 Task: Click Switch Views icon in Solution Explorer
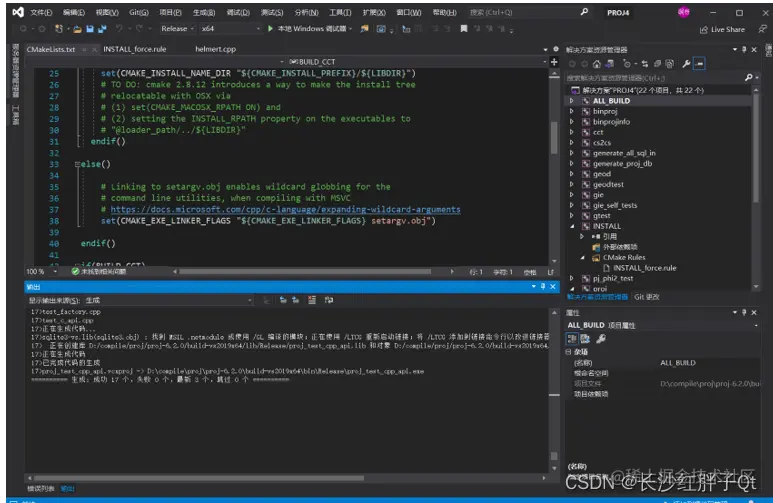609,64
